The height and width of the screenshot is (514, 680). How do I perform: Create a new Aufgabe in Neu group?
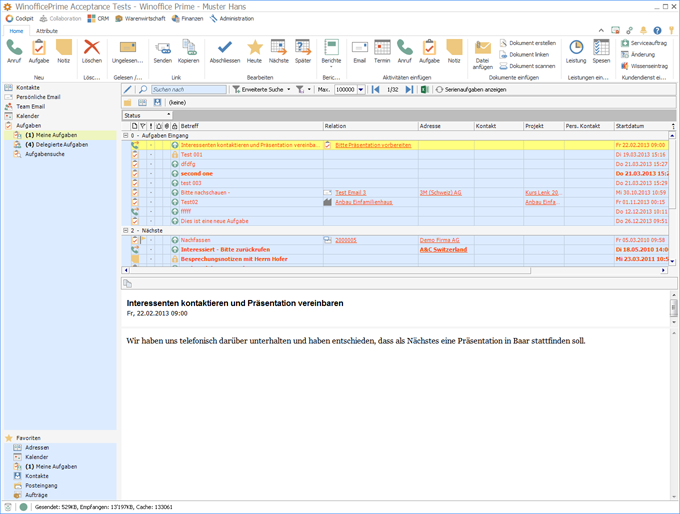point(39,52)
